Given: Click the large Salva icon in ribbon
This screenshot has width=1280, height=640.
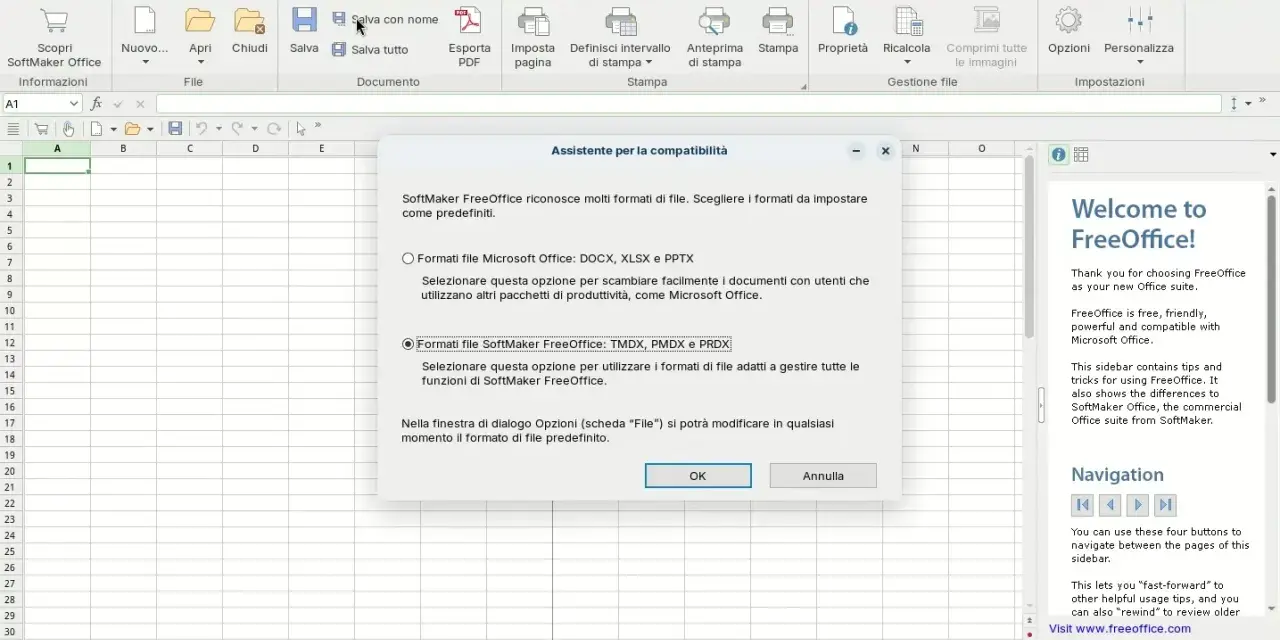Looking at the screenshot, I should pos(304,20).
